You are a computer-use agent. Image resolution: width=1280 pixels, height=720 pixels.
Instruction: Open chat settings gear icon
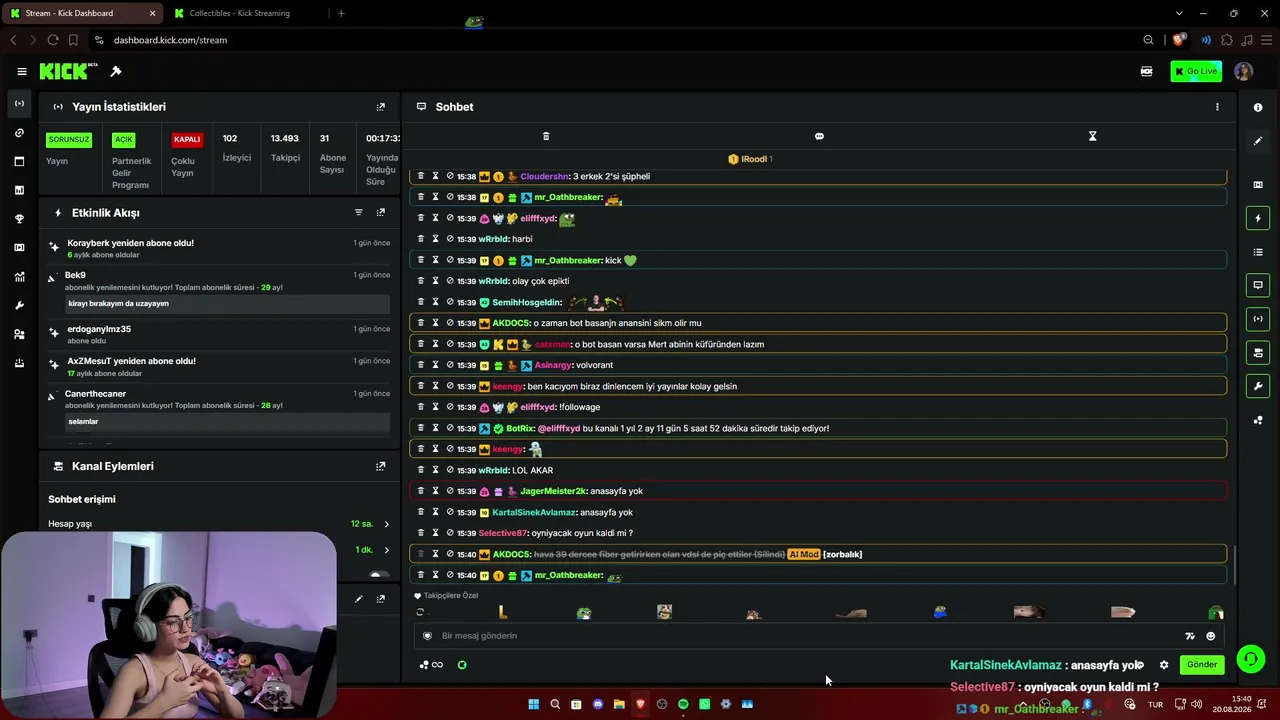tap(1164, 665)
